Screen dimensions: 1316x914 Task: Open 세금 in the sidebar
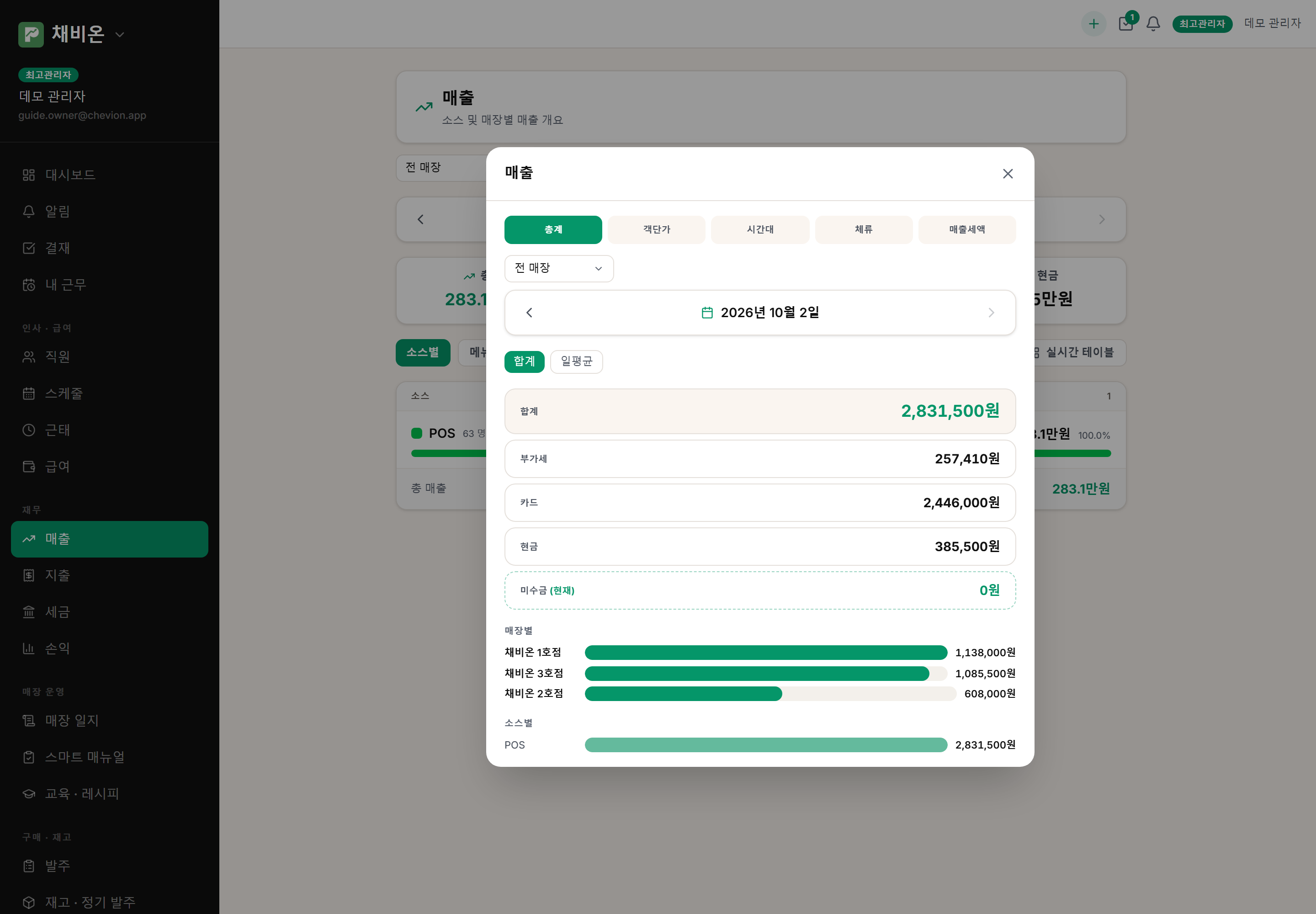(x=109, y=612)
